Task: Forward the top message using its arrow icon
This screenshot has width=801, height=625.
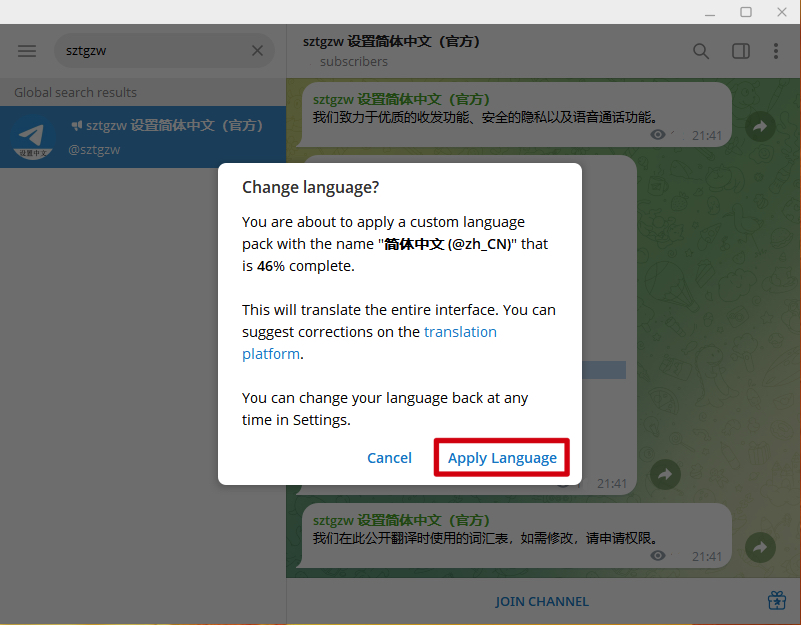Action: [760, 126]
